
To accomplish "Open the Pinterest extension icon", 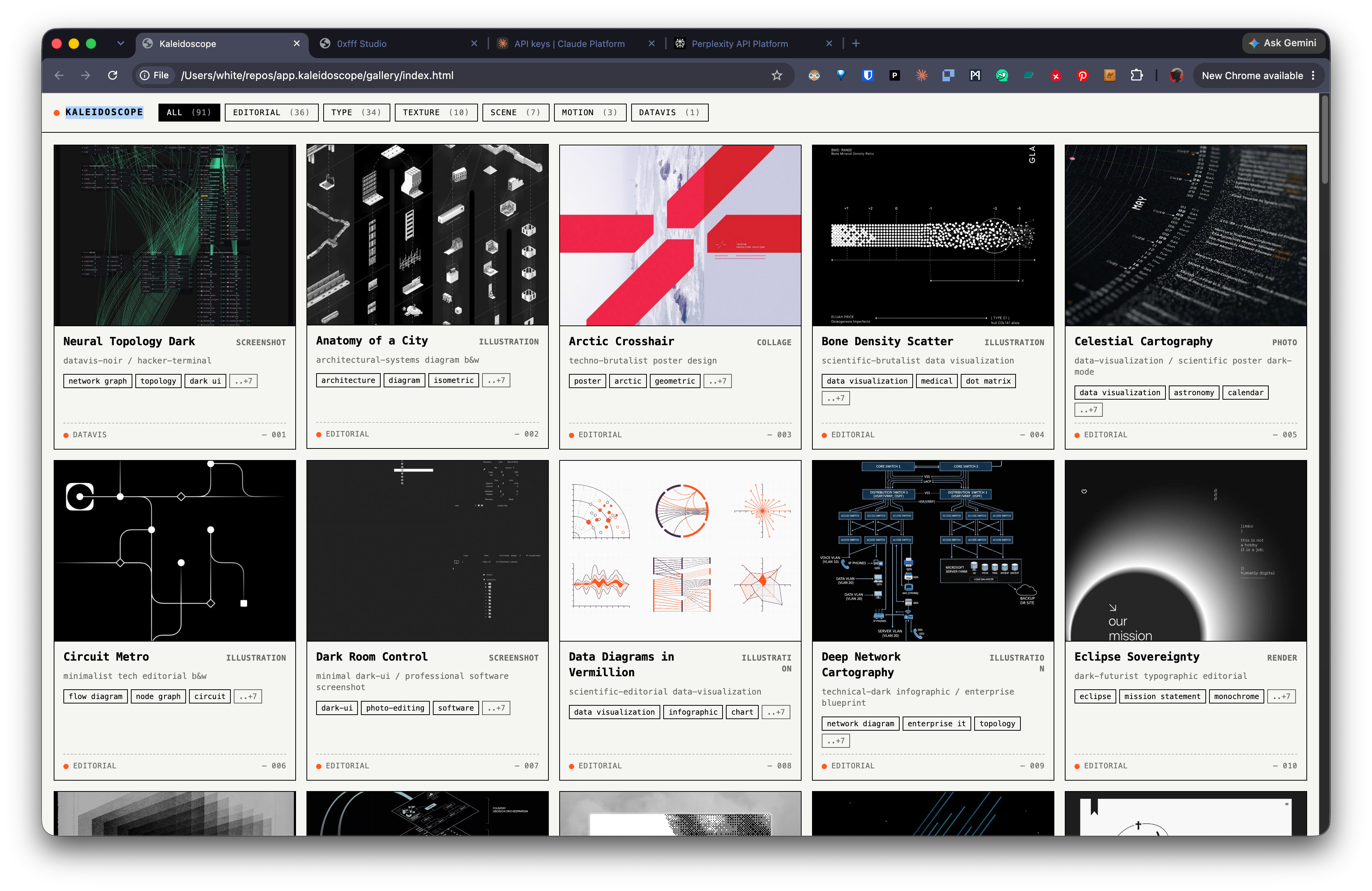I will click(x=1083, y=76).
